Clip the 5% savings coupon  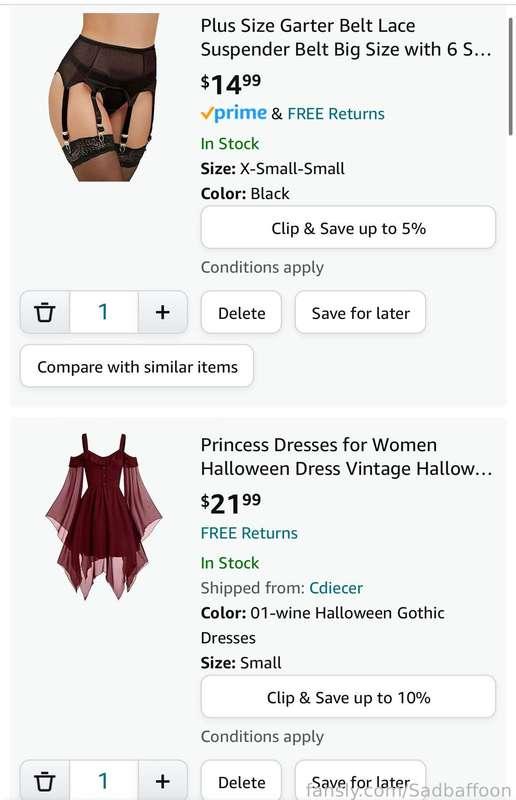point(348,228)
